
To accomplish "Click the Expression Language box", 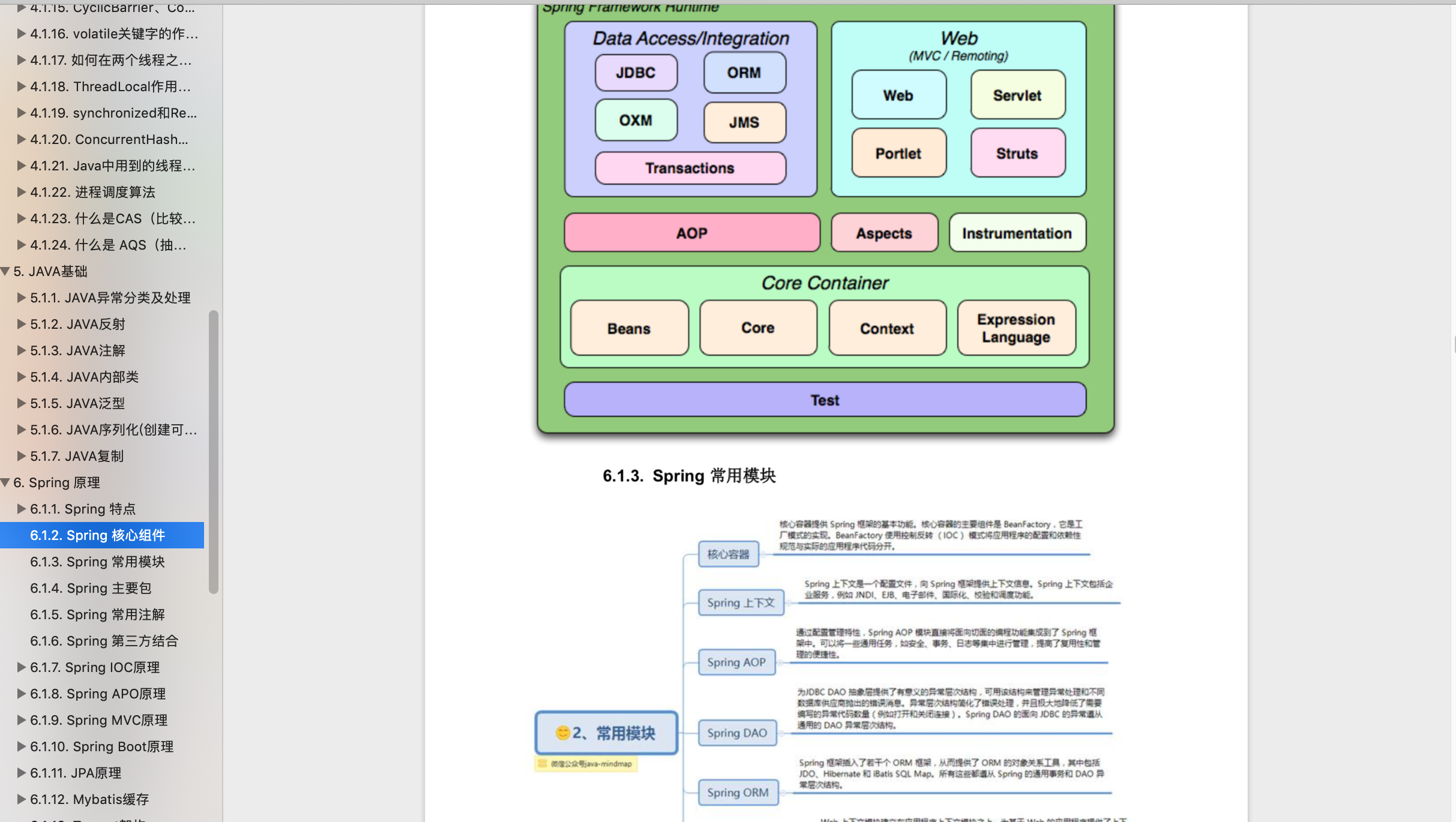I will (1017, 328).
